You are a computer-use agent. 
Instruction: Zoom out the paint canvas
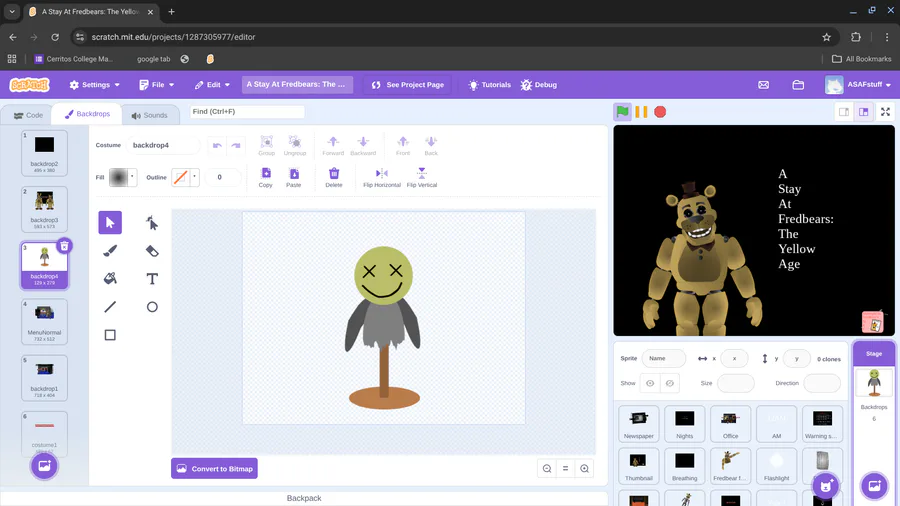[x=547, y=469]
